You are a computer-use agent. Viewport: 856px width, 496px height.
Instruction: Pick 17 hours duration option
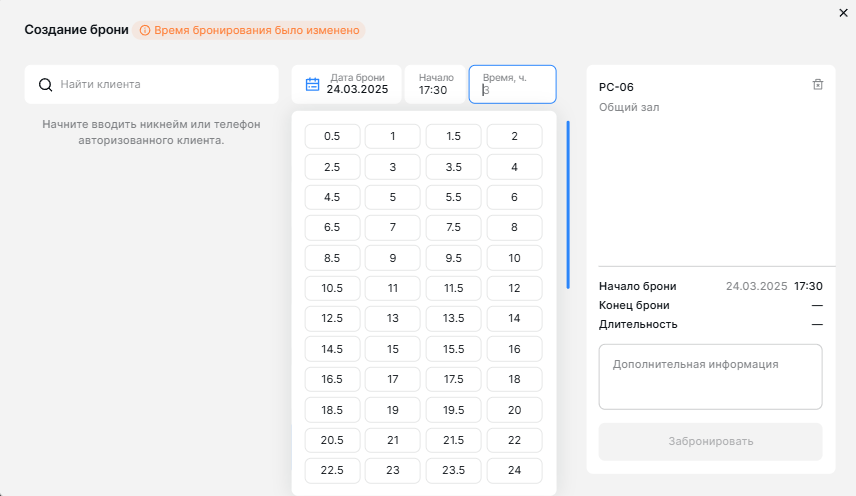point(393,379)
